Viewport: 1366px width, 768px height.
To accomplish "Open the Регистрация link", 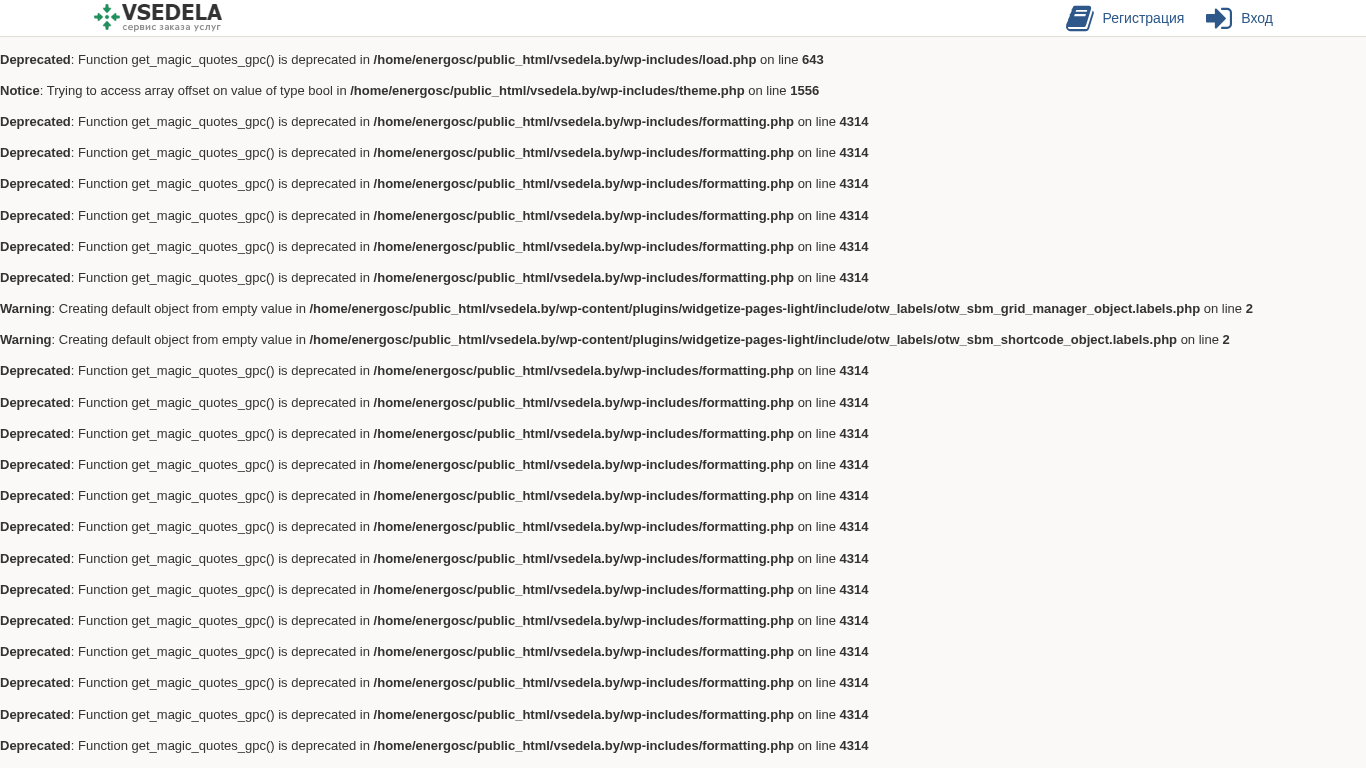I will [x=1143, y=18].
